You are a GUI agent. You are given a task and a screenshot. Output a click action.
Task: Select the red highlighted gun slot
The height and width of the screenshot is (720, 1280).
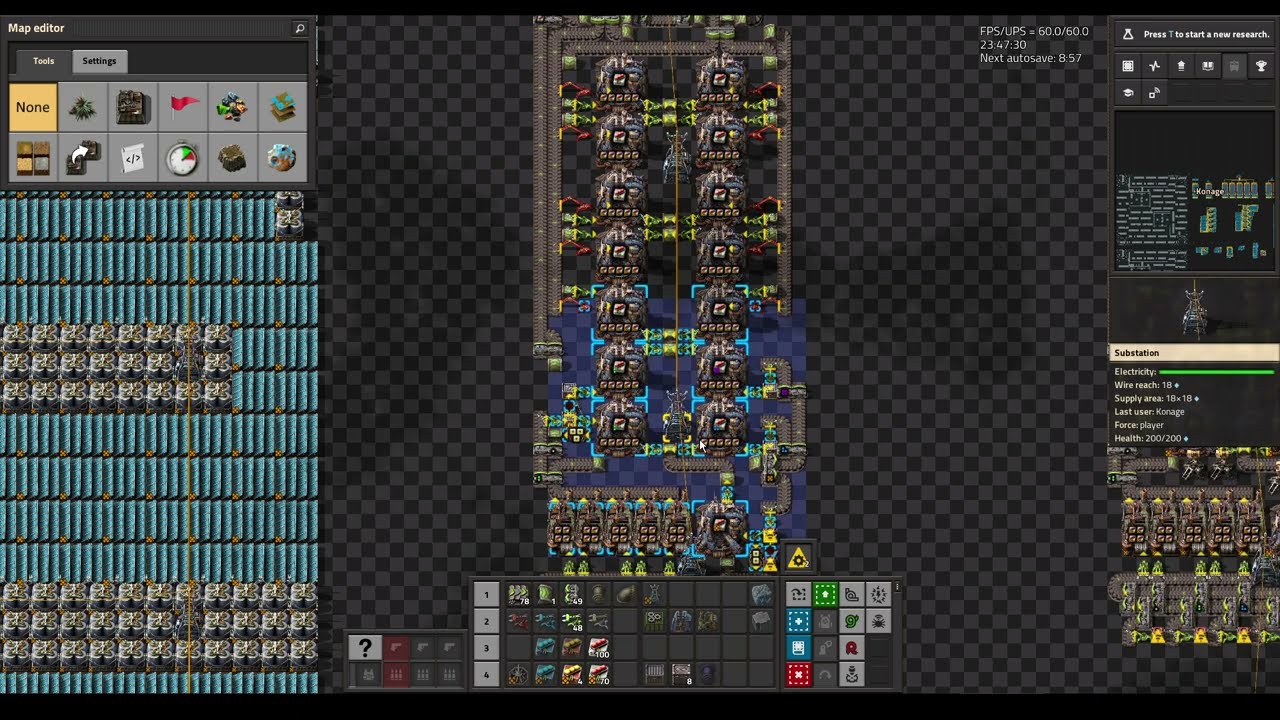[x=396, y=648]
